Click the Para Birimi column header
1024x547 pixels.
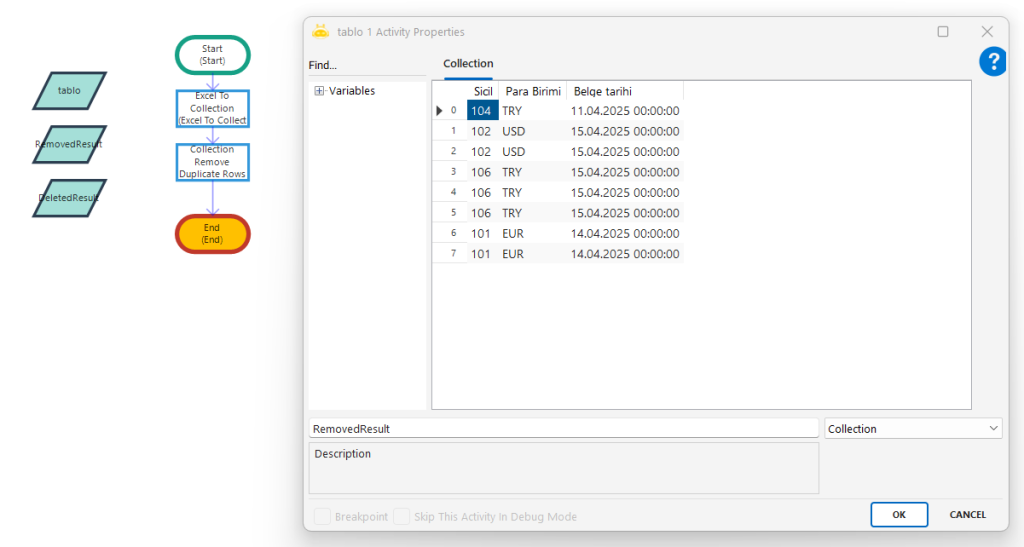pos(533,91)
